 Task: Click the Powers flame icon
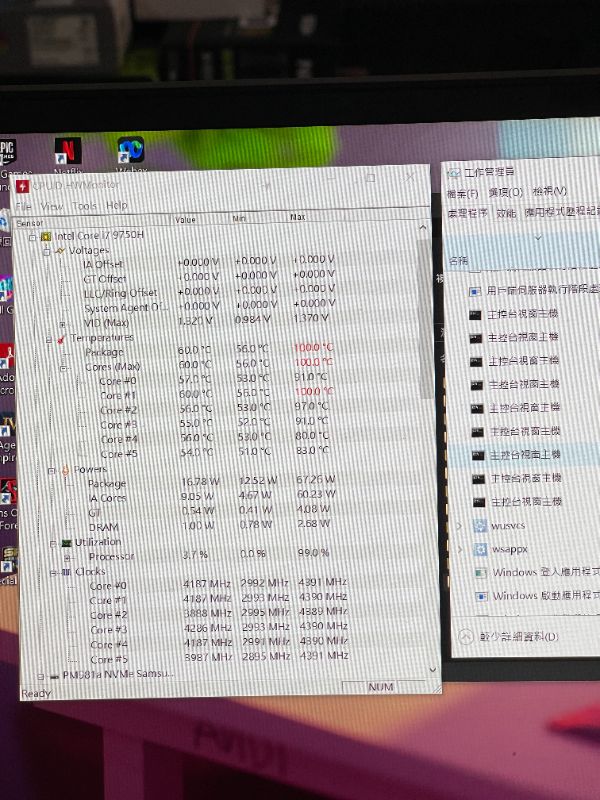[65, 470]
